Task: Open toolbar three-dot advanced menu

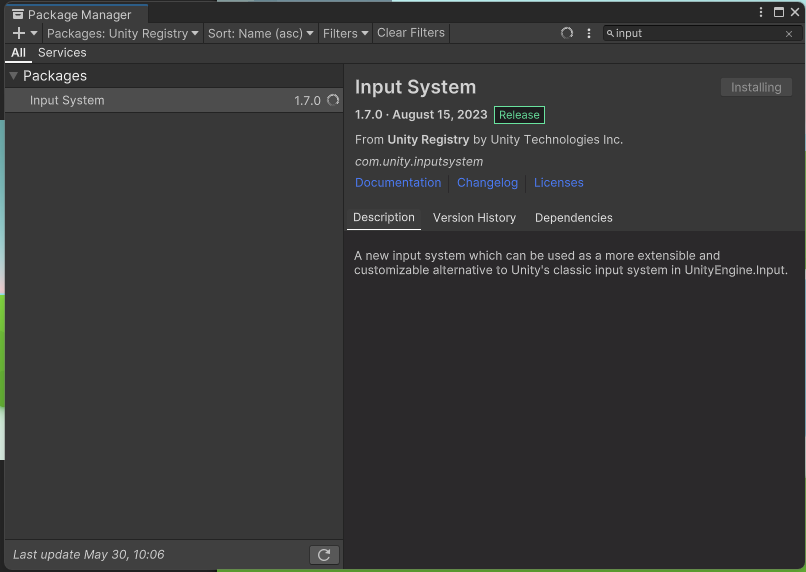Action: [589, 33]
